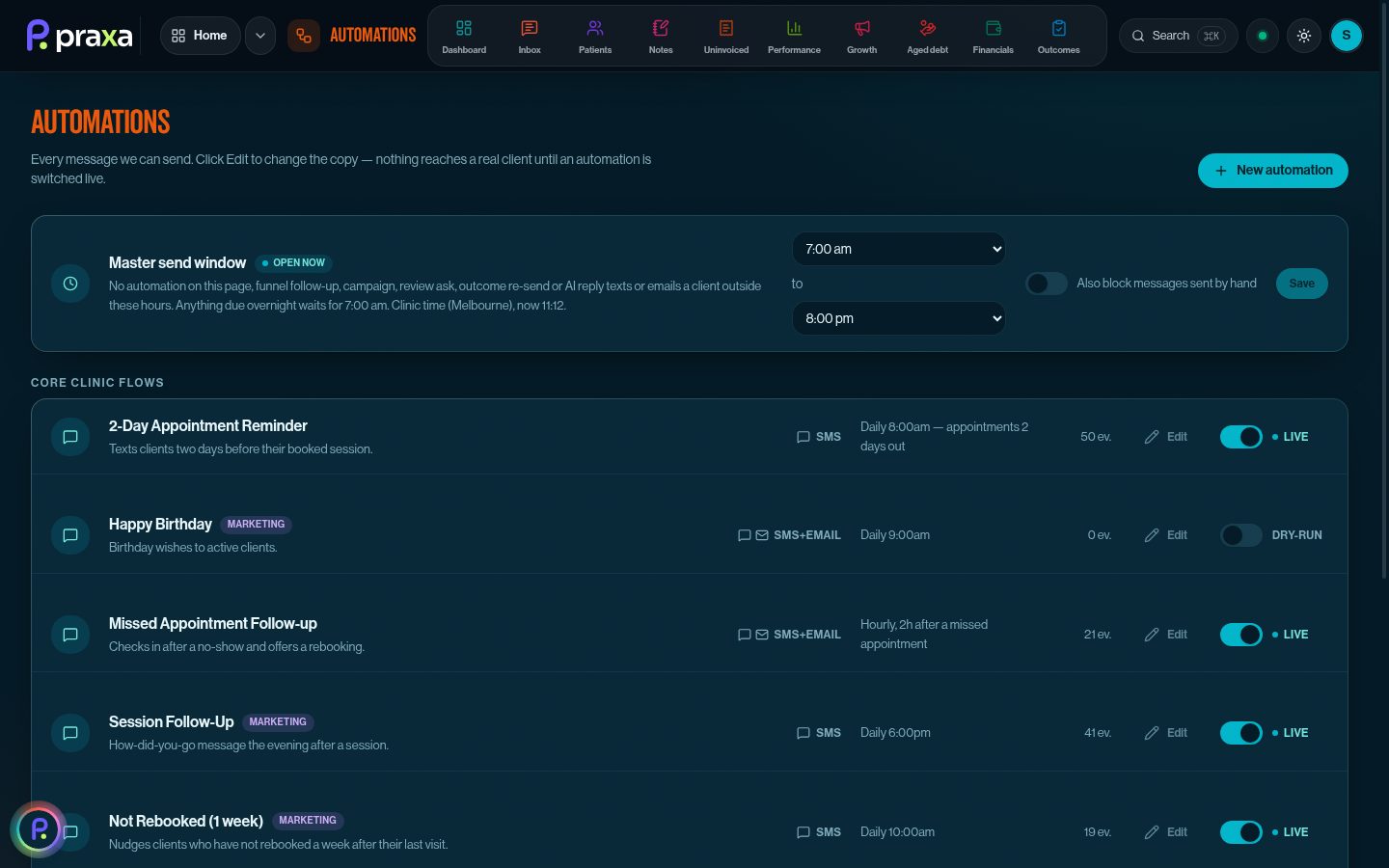Click the OPEN NOW status badge
Viewport: 1389px width, 868px height.
point(294,263)
